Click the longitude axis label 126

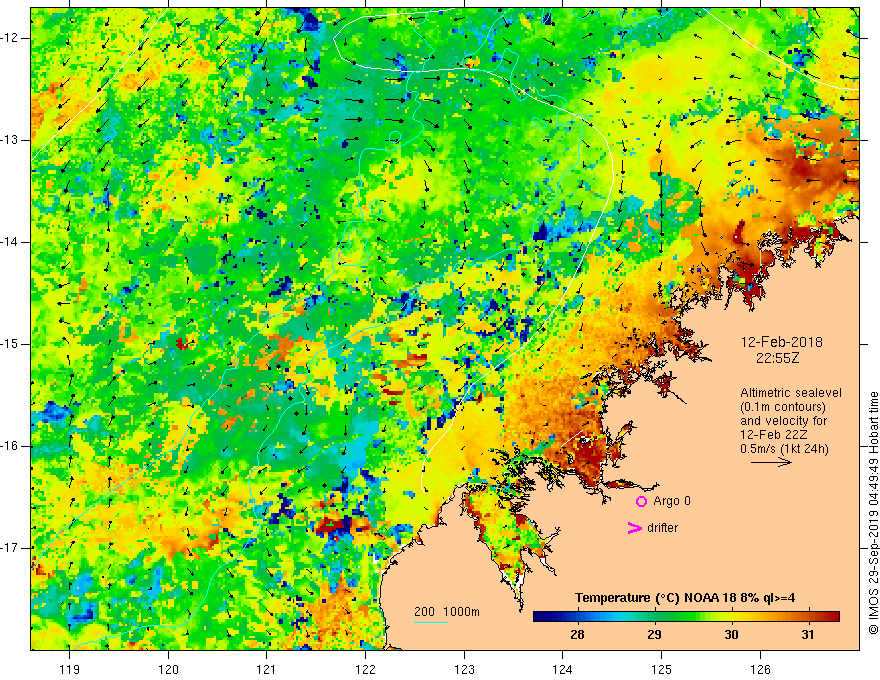760,669
